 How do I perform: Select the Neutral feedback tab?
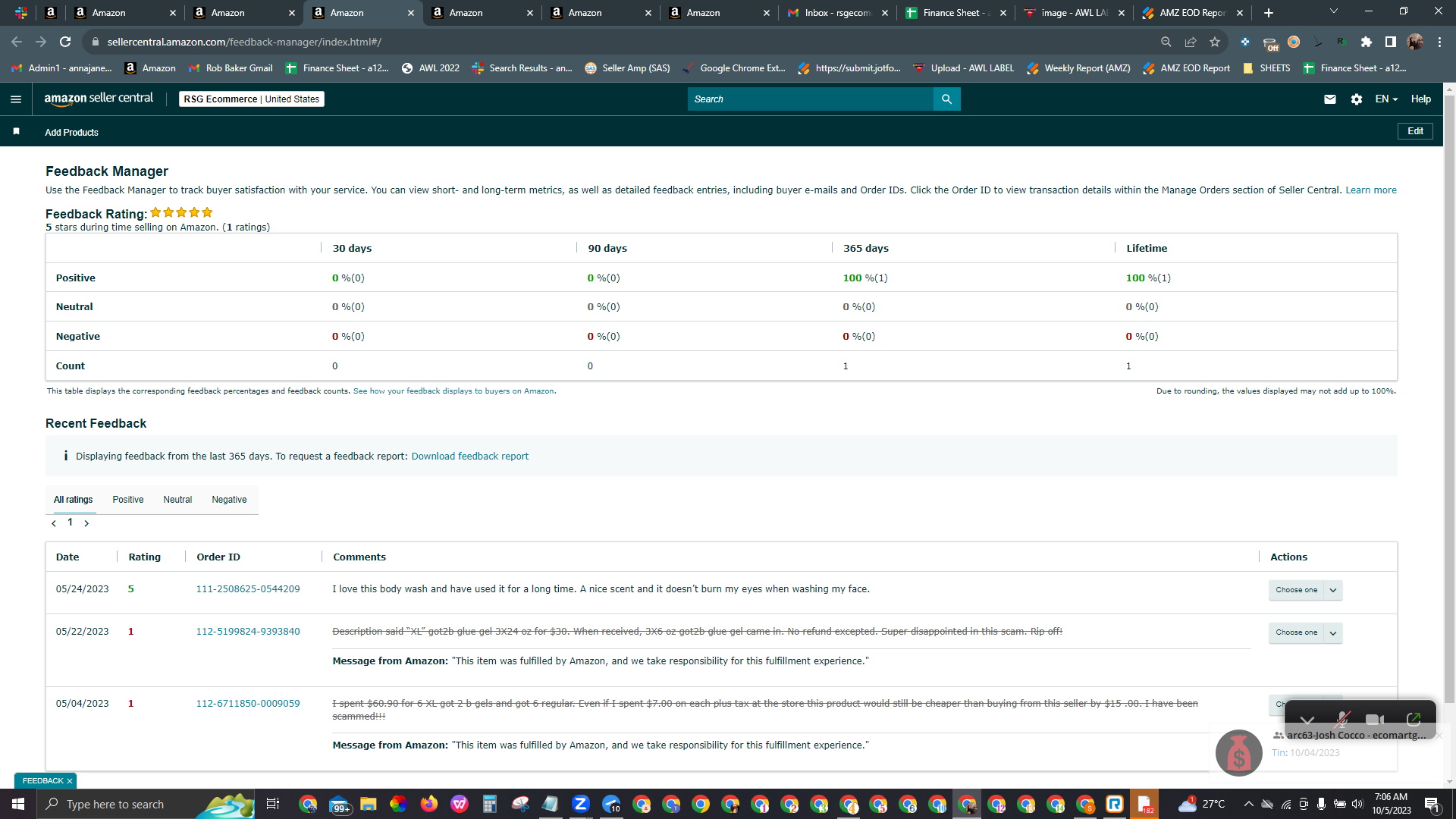177,500
